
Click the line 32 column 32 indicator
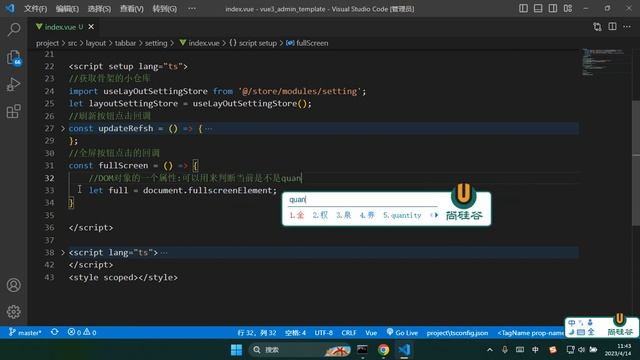tap(257, 333)
